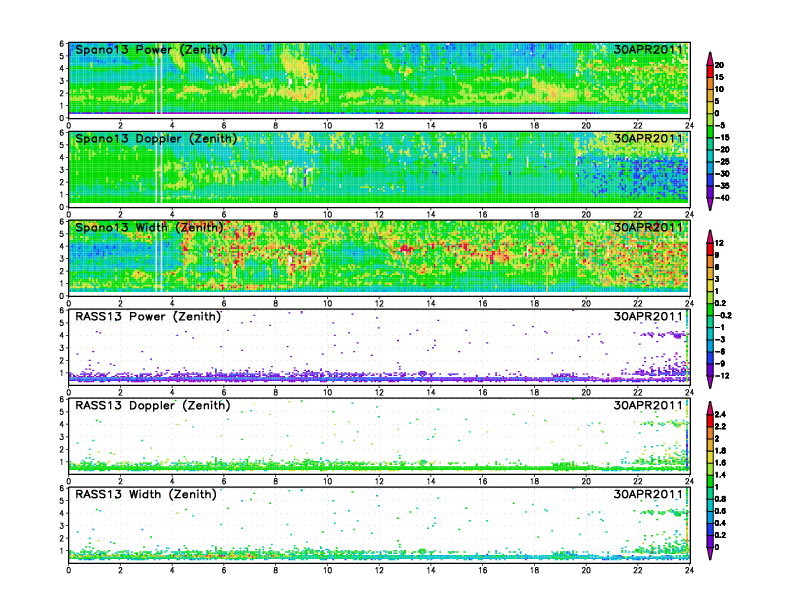Click the "-40" label on the top colorbar
This screenshot has width=792, height=612.
pos(722,198)
